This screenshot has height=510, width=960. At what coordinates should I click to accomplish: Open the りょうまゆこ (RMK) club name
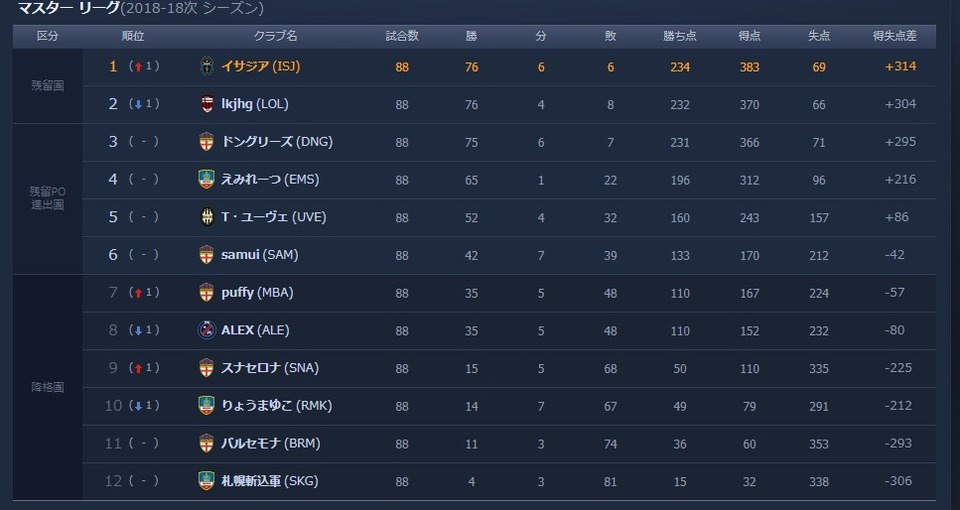point(277,405)
